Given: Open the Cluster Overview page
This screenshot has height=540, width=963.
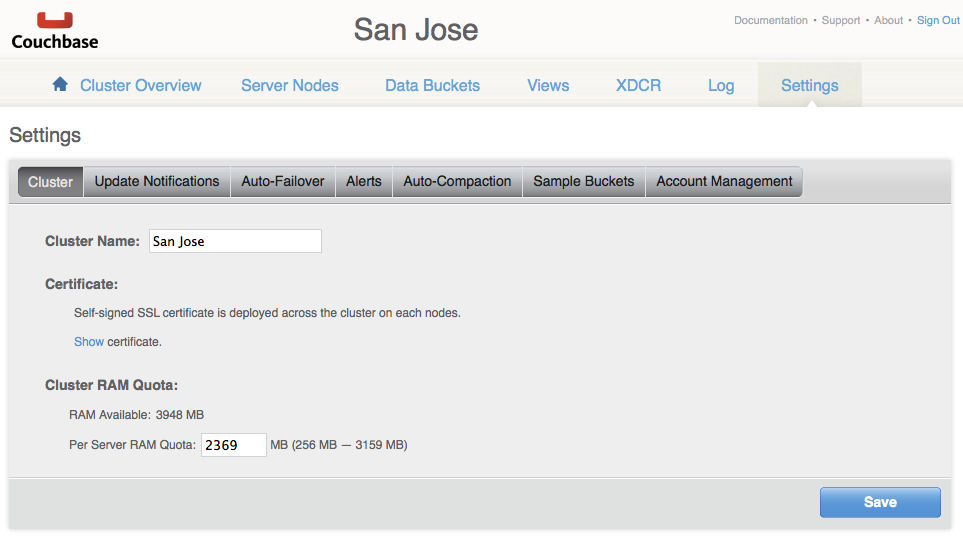Looking at the screenshot, I should coord(140,86).
